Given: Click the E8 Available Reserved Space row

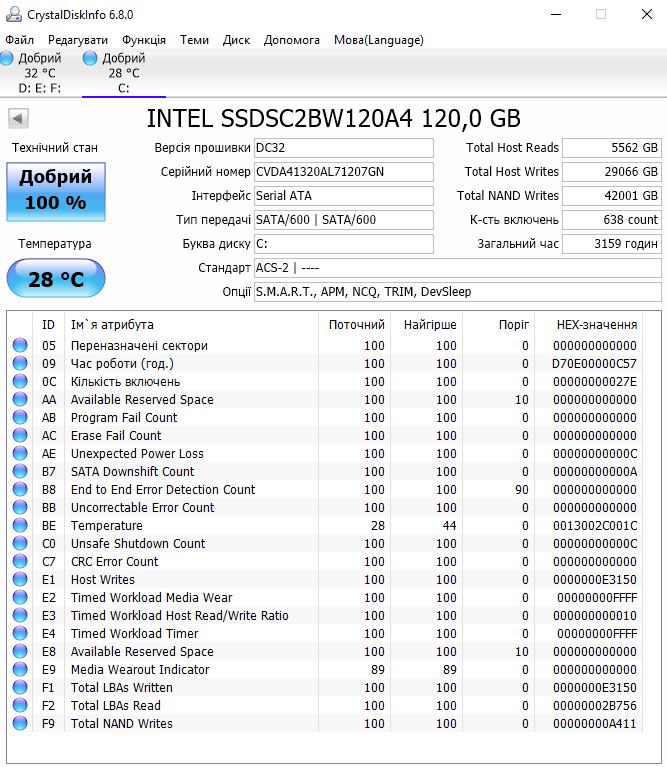Looking at the screenshot, I should pyautogui.click(x=326, y=651).
